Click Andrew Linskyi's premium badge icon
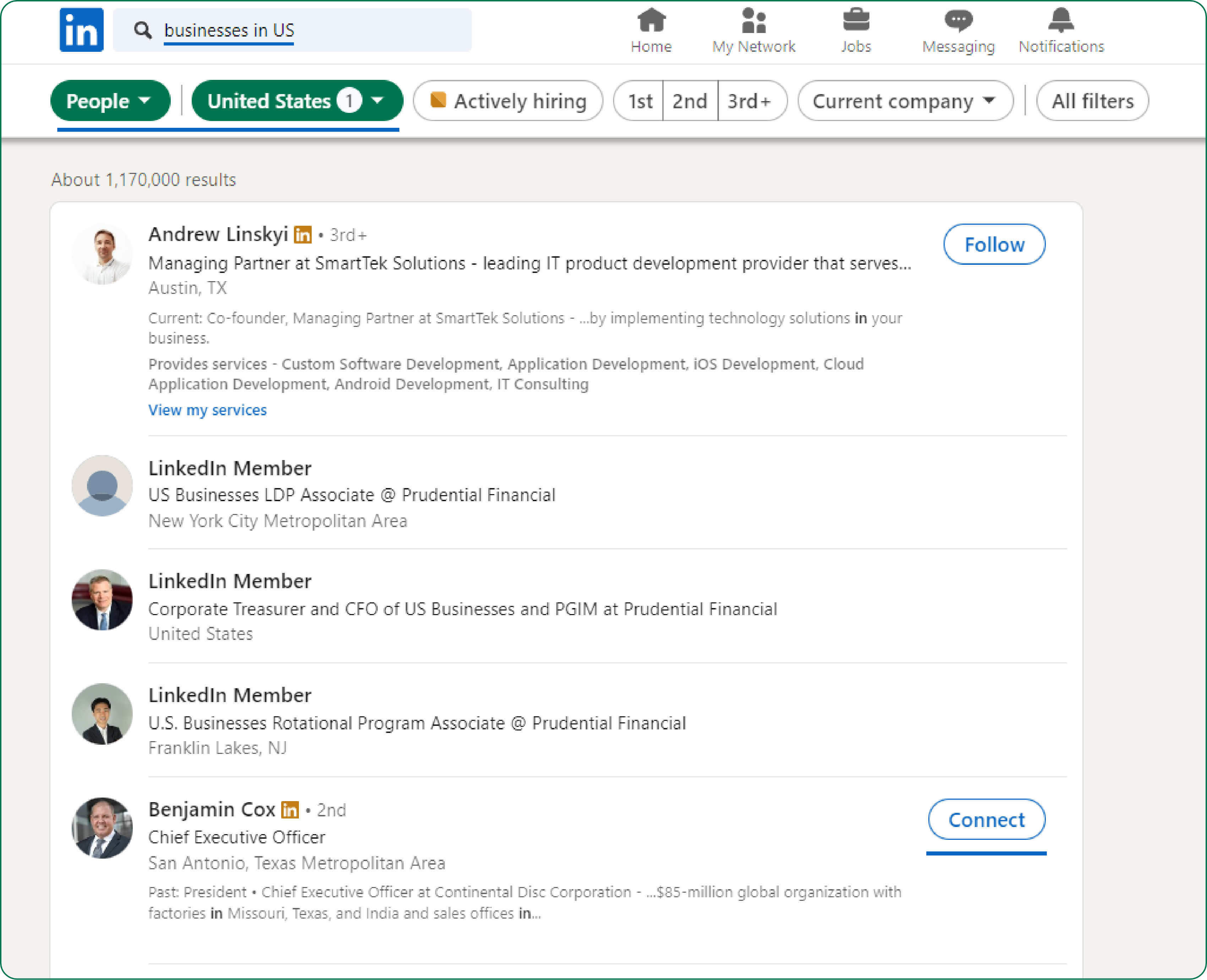This screenshot has width=1207, height=980. pos(302,234)
